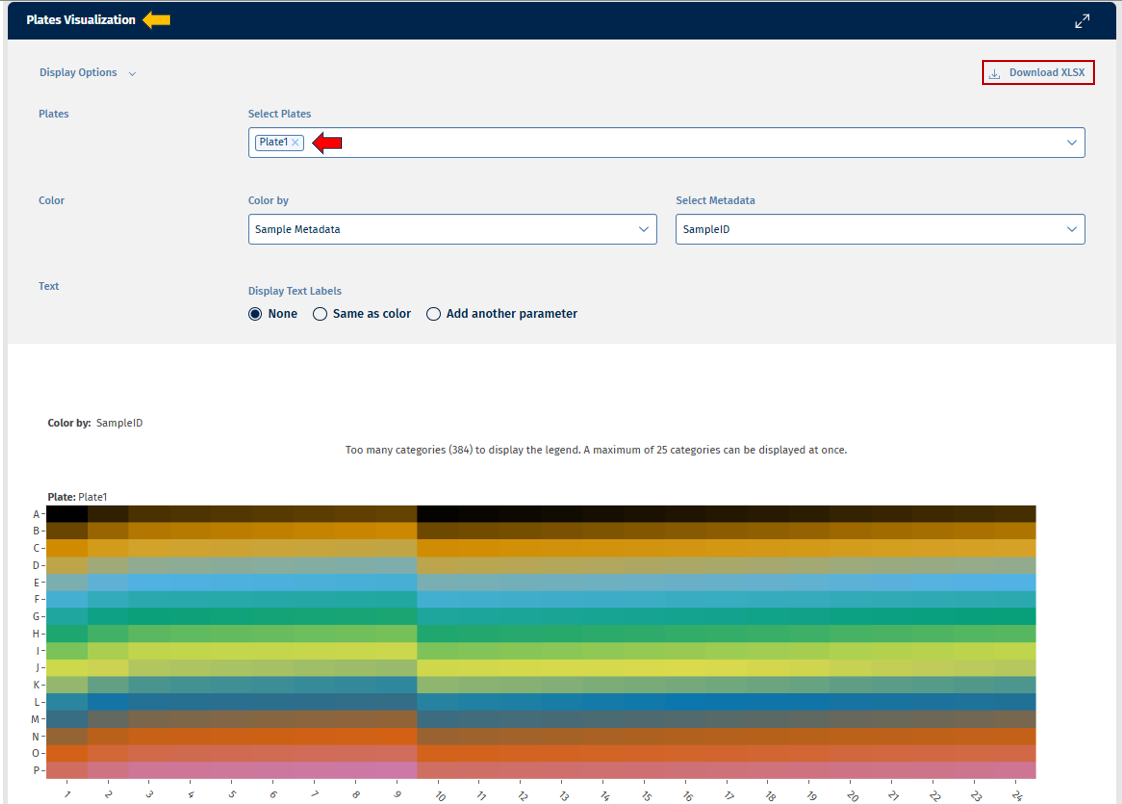
Task: Open the Select Plates dropdown chevron
Action: 1072,143
